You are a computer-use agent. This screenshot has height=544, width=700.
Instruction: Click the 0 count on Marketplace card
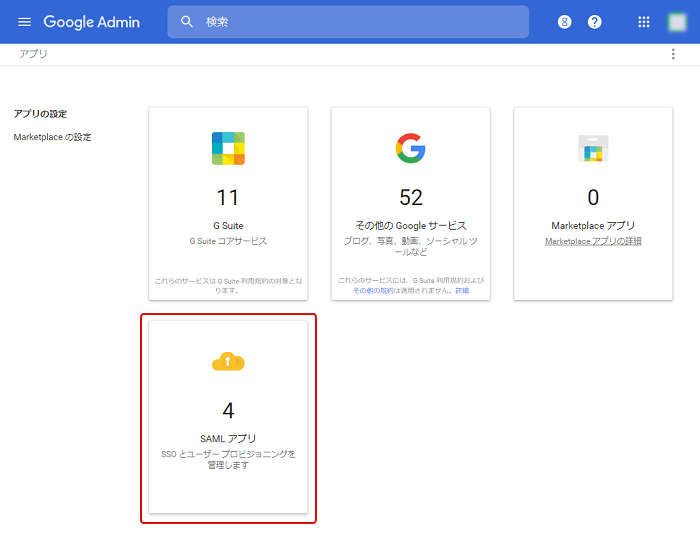click(x=593, y=197)
